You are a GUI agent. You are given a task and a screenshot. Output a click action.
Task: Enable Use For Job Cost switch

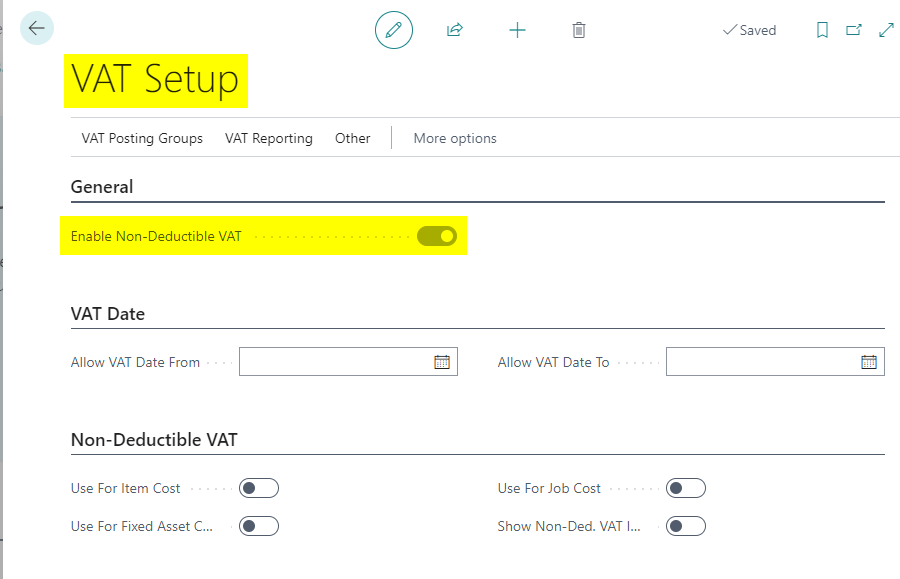[686, 488]
